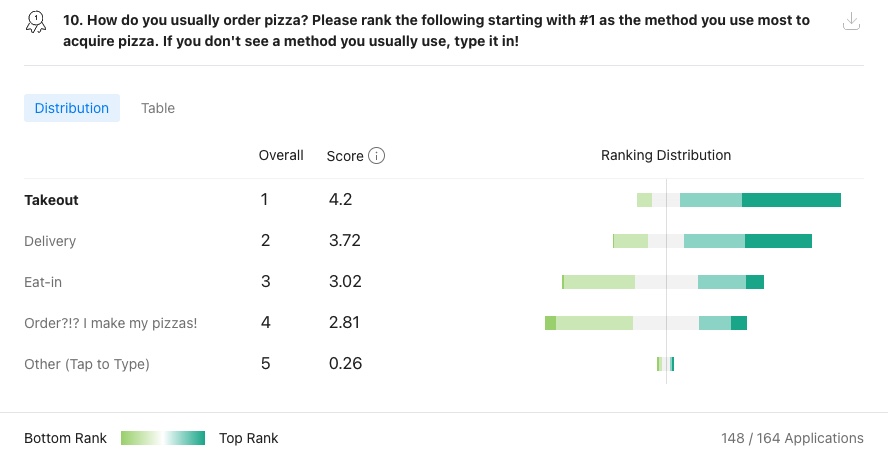Click the Score info icon
Screen dimensions: 888x457
tap(377, 155)
